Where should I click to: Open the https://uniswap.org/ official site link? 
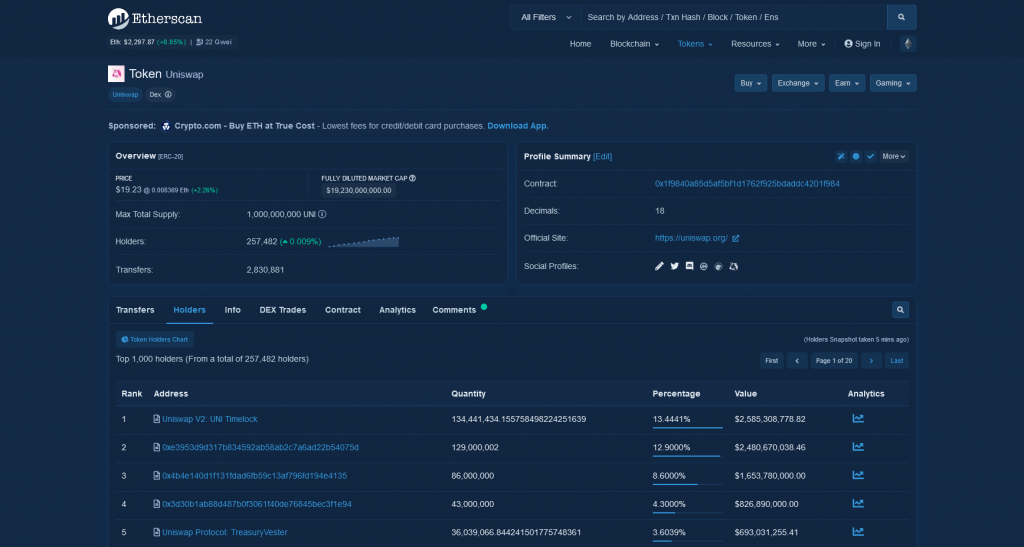[691, 238]
